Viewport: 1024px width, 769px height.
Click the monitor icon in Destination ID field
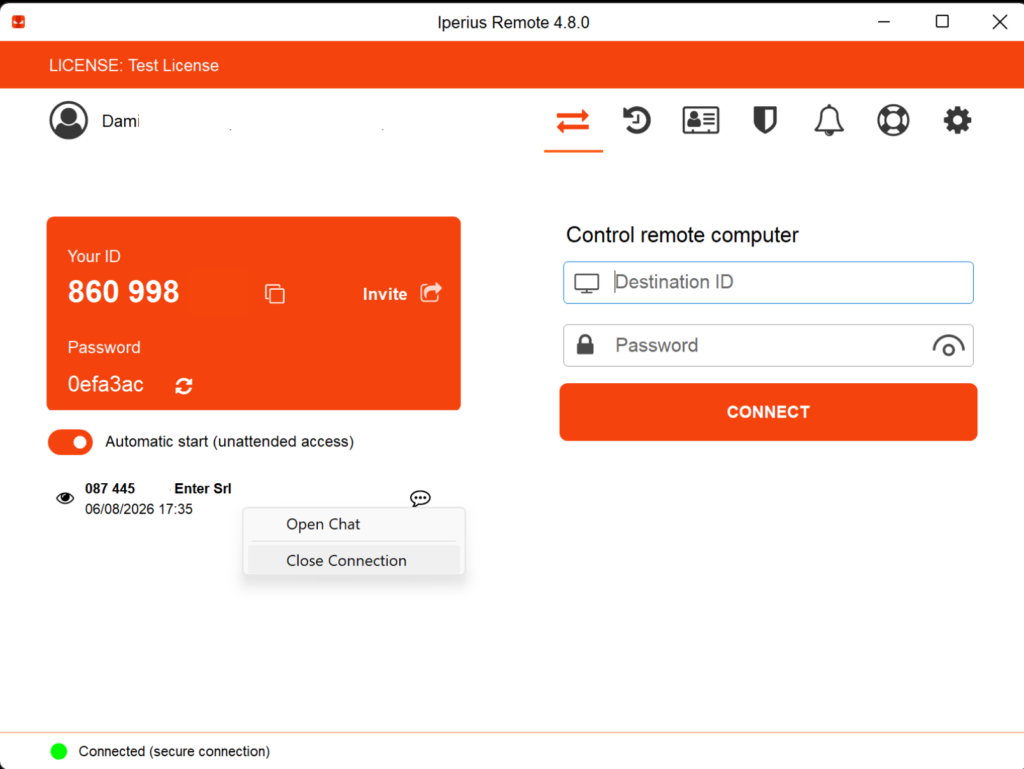(x=586, y=283)
